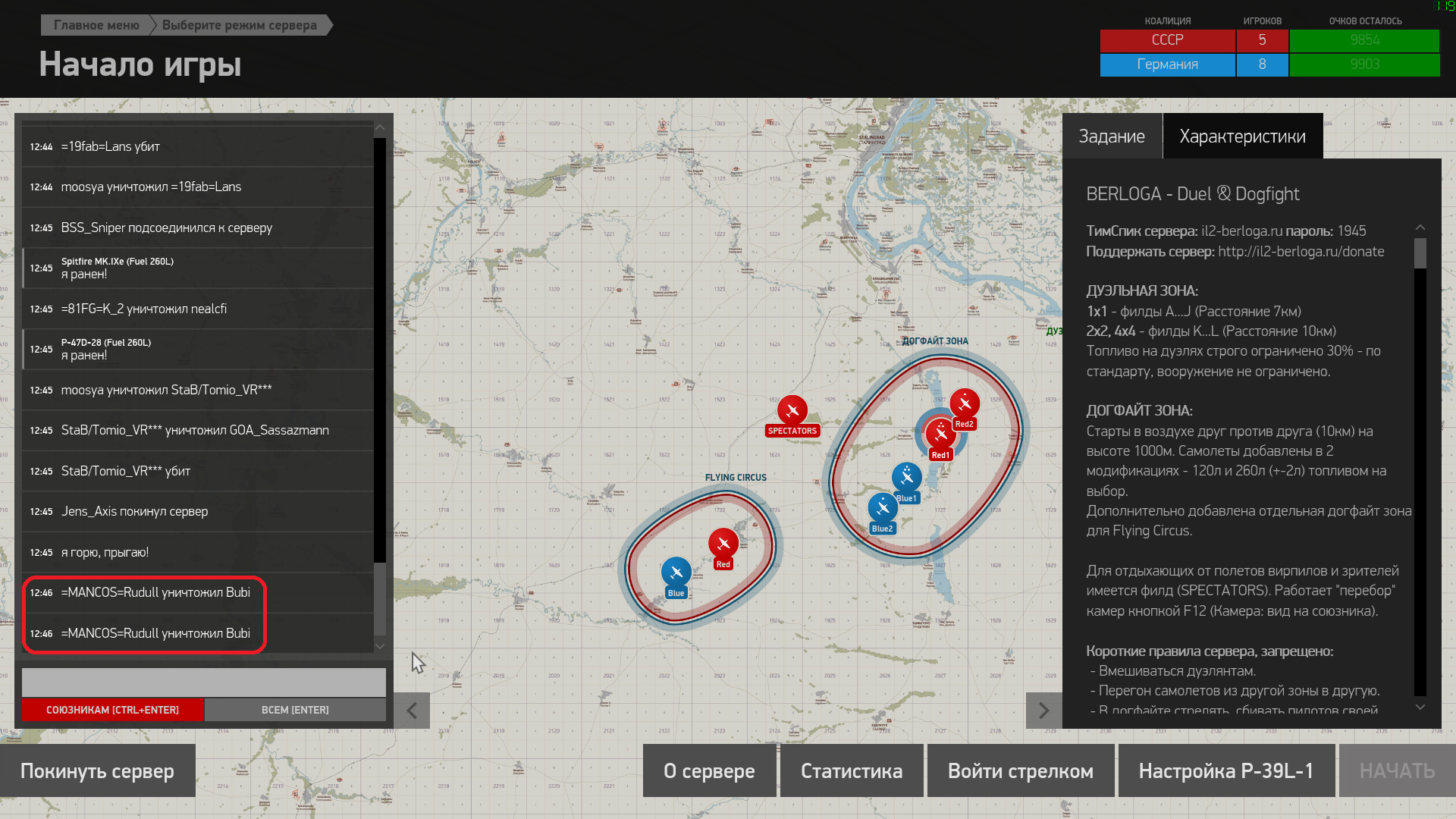This screenshot has height=819, width=1456.
Task: Click briefing text scroll down arrow
Action: (1420, 707)
